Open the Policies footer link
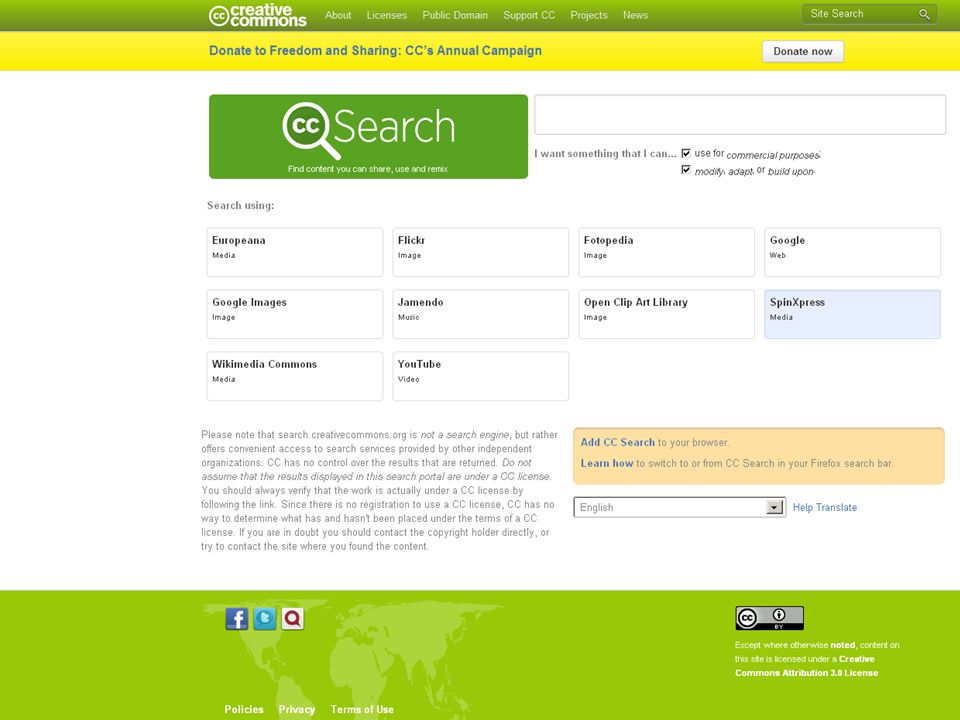 [244, 710]
